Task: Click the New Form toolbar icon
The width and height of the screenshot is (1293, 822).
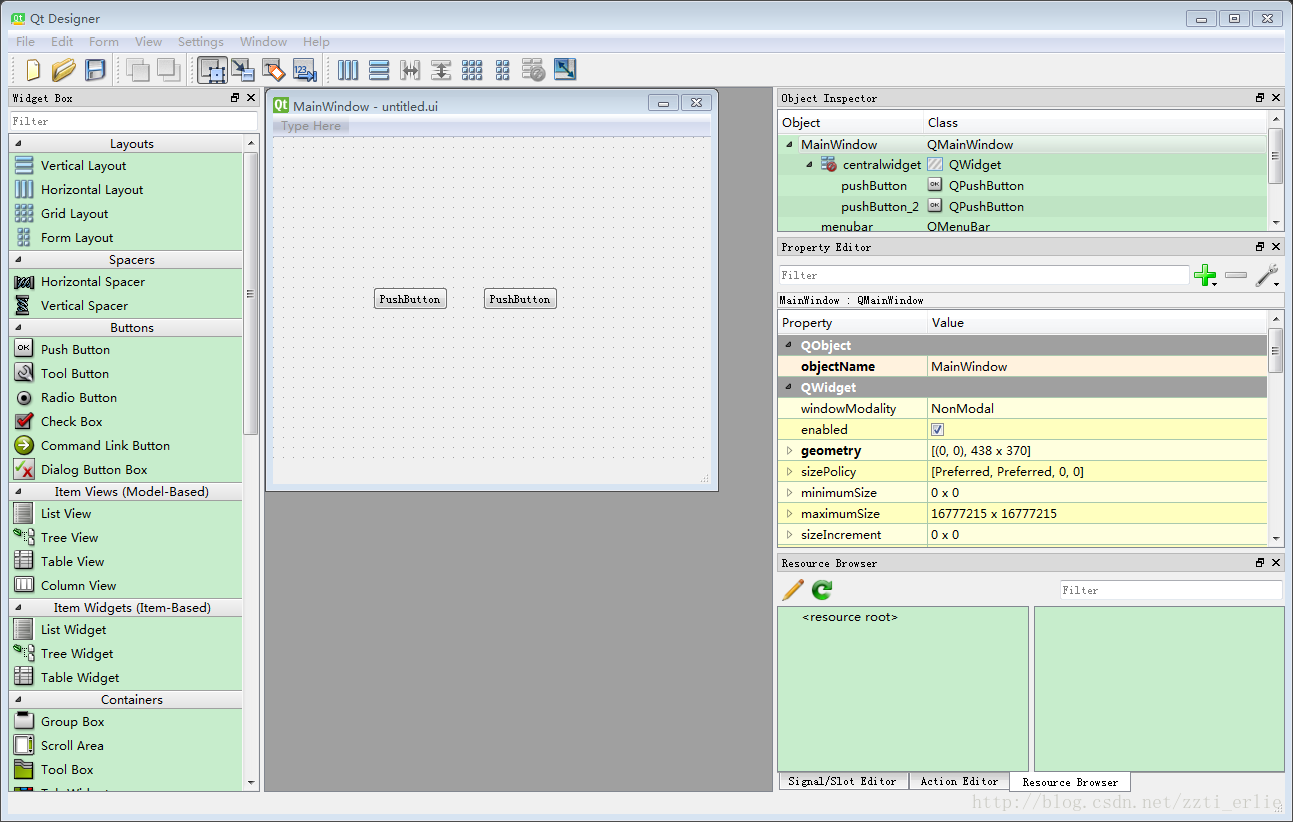Action: click(33, 70)
